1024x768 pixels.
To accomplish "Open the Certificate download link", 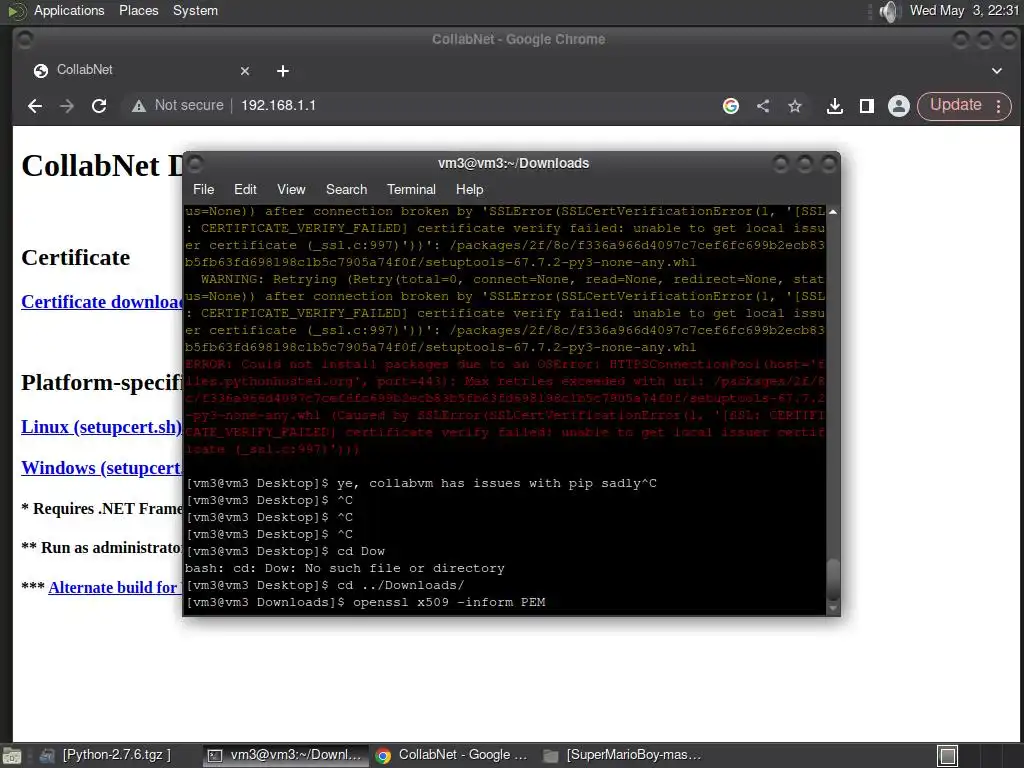I will (x=102, y=302).
